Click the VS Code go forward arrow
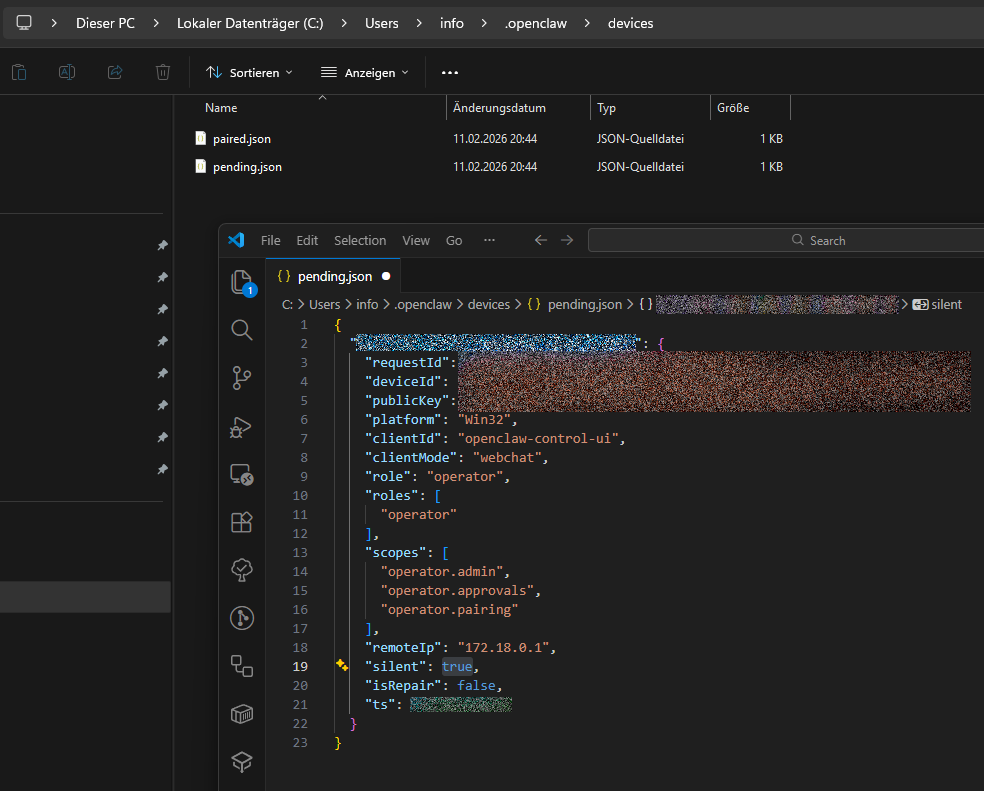The image size is (984, 791). click(567, 240)
